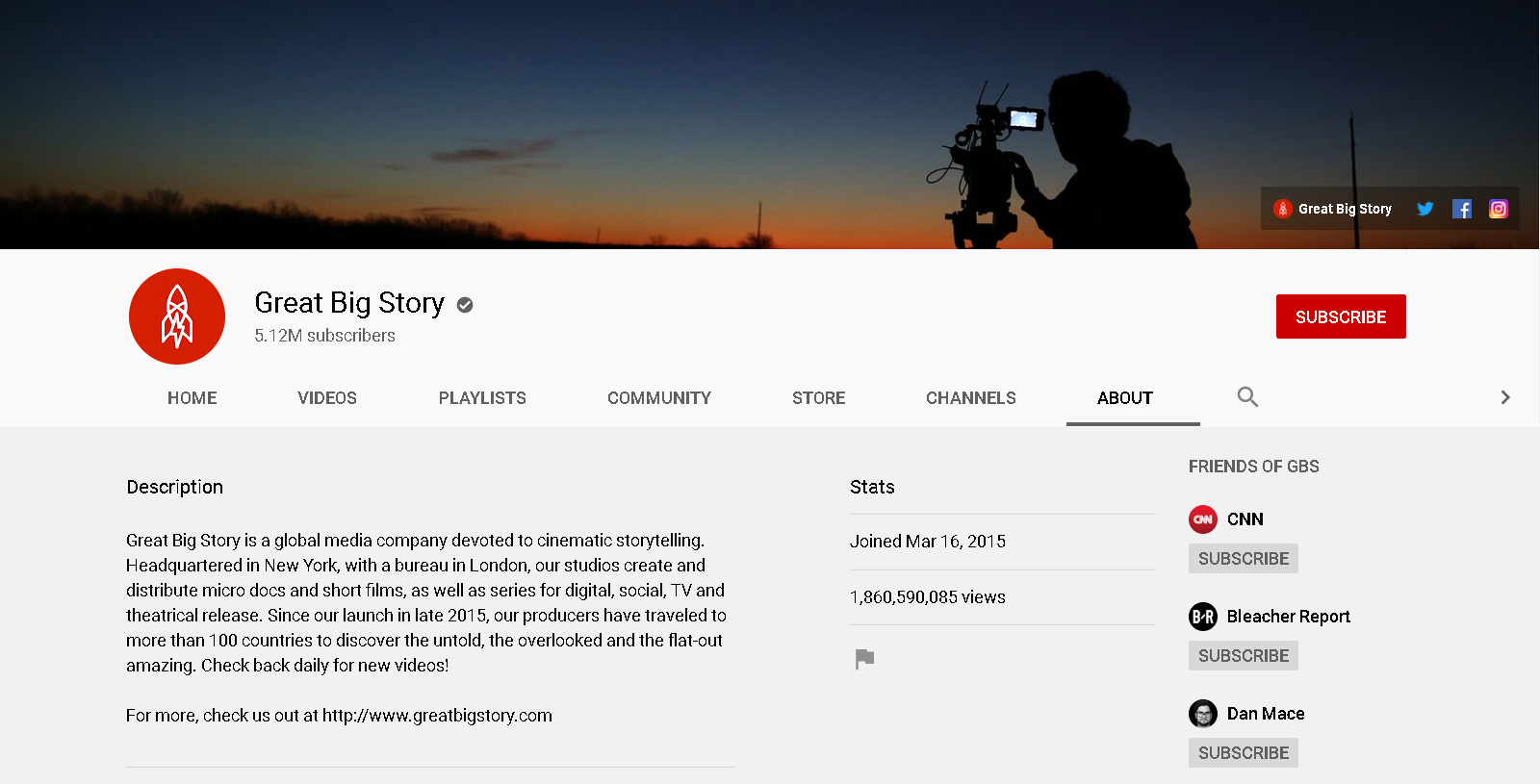
Task: Open the Playlists tab
Action: (482, 398)
